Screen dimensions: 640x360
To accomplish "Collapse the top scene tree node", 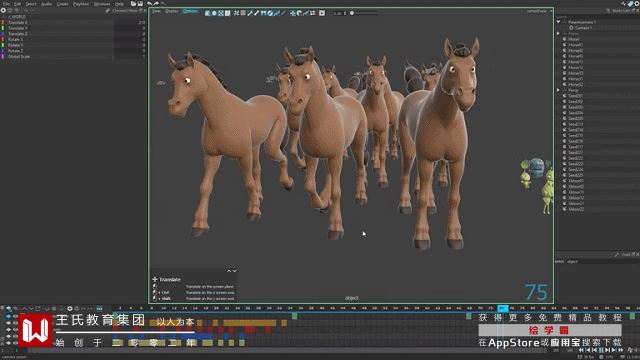I will coord(558,22).
